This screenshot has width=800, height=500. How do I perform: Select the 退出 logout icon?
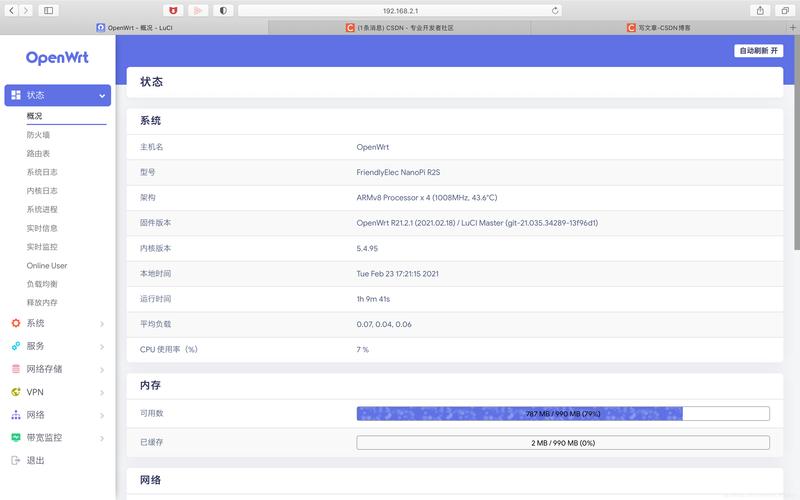click(x=16, y=460)
